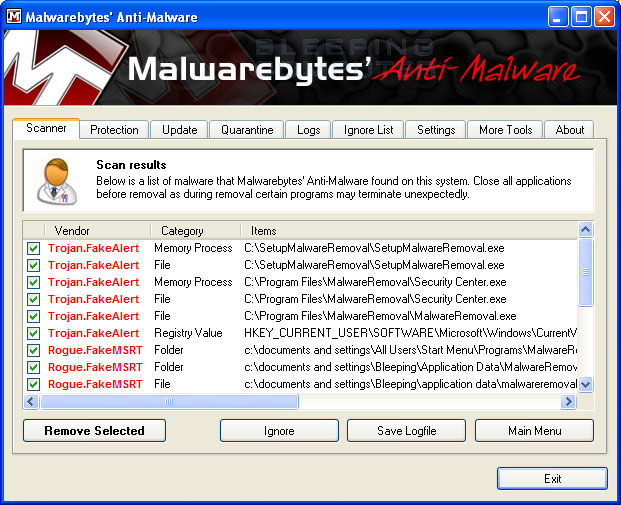Close the Malwarebytes window

point(604,17)
